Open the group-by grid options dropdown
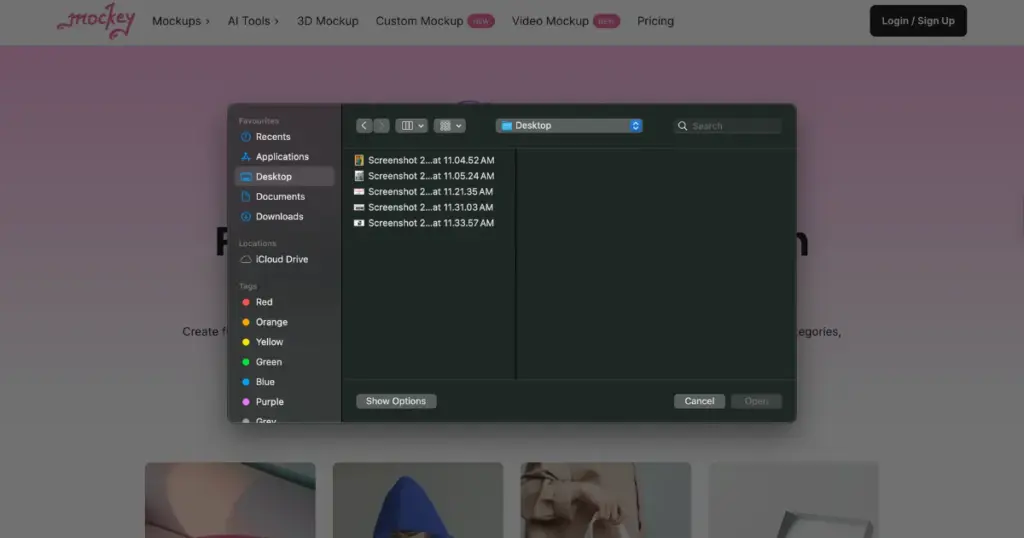The height and width of the screenshot is (538, 1024). click(x=450, y=126)
